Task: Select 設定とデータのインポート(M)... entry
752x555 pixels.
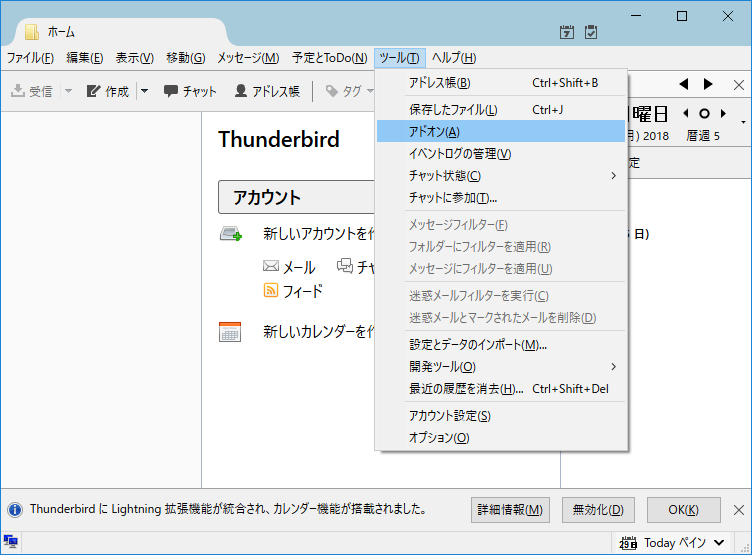Action: pos(501,344)
